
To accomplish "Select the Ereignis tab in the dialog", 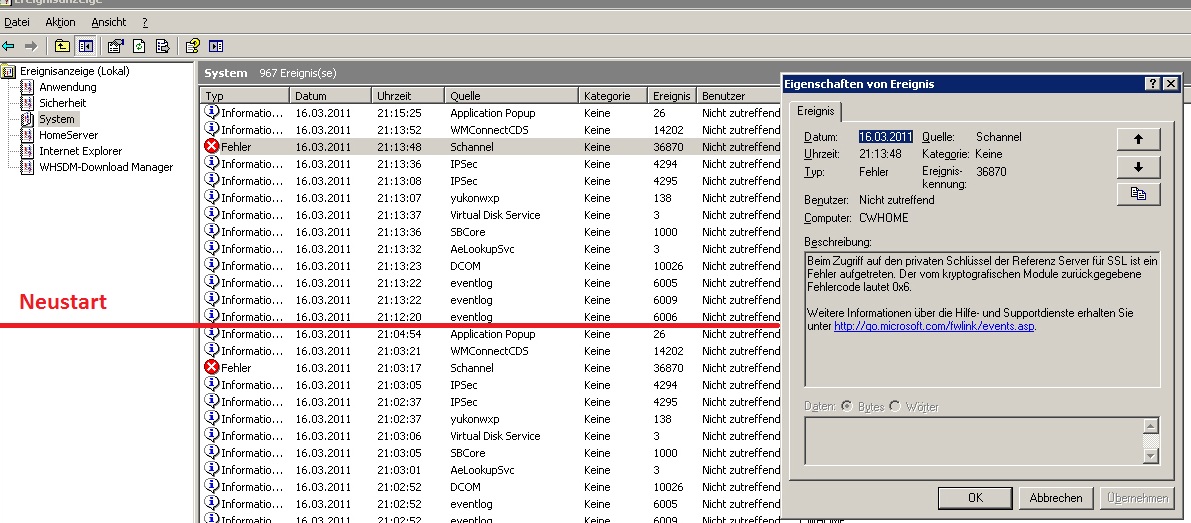I will click(815, 112).
